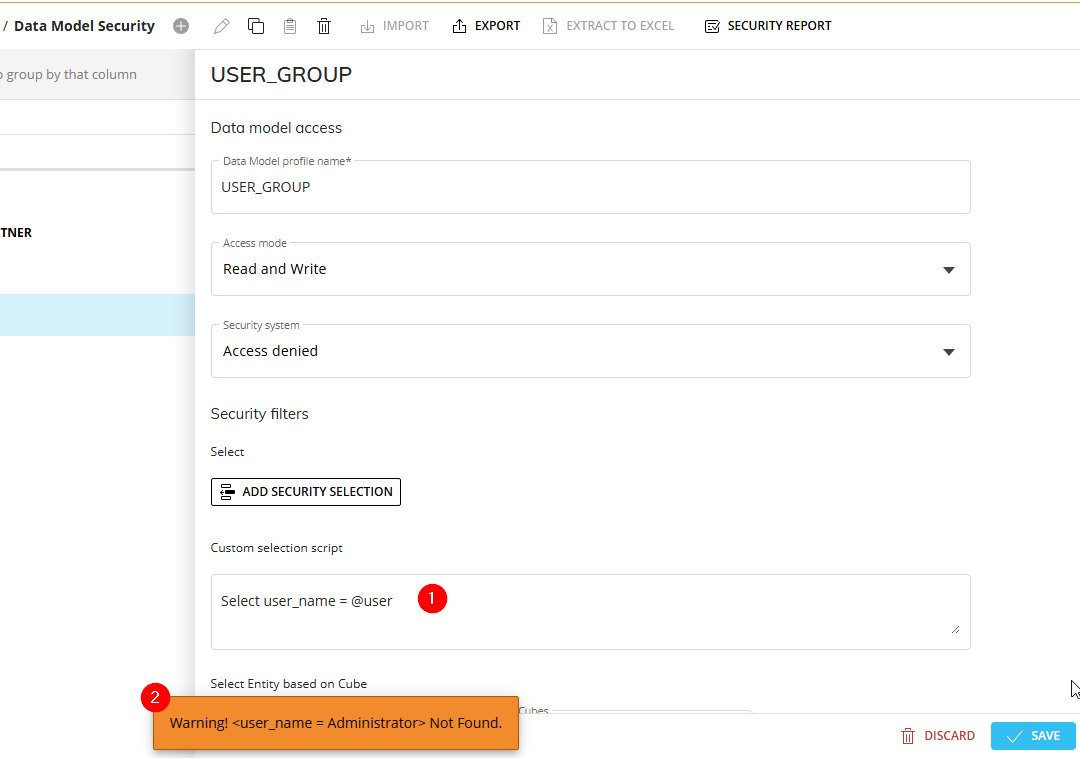The image size is (1080, 758).
Task: Click the DISCARD button
Action: pyautogui.click(x=937, y=736)
